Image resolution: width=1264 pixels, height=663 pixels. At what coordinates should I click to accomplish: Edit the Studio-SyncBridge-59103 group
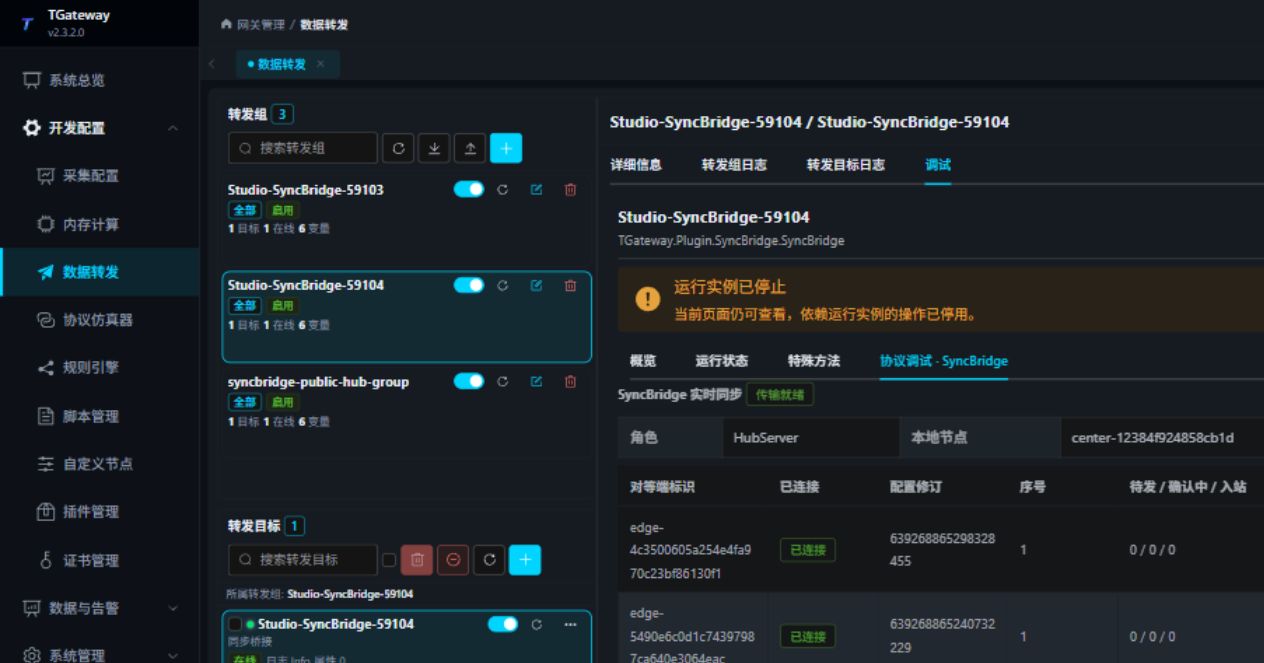click(x=536, y=190)
